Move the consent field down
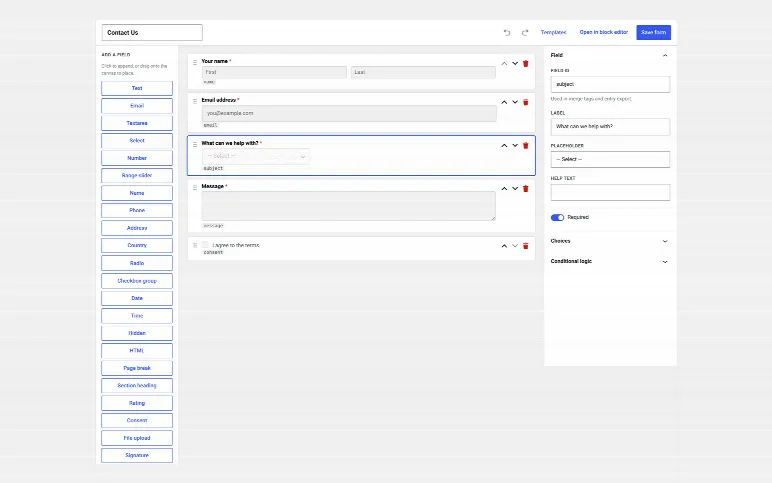772x483 pixels. pos(515,246)
